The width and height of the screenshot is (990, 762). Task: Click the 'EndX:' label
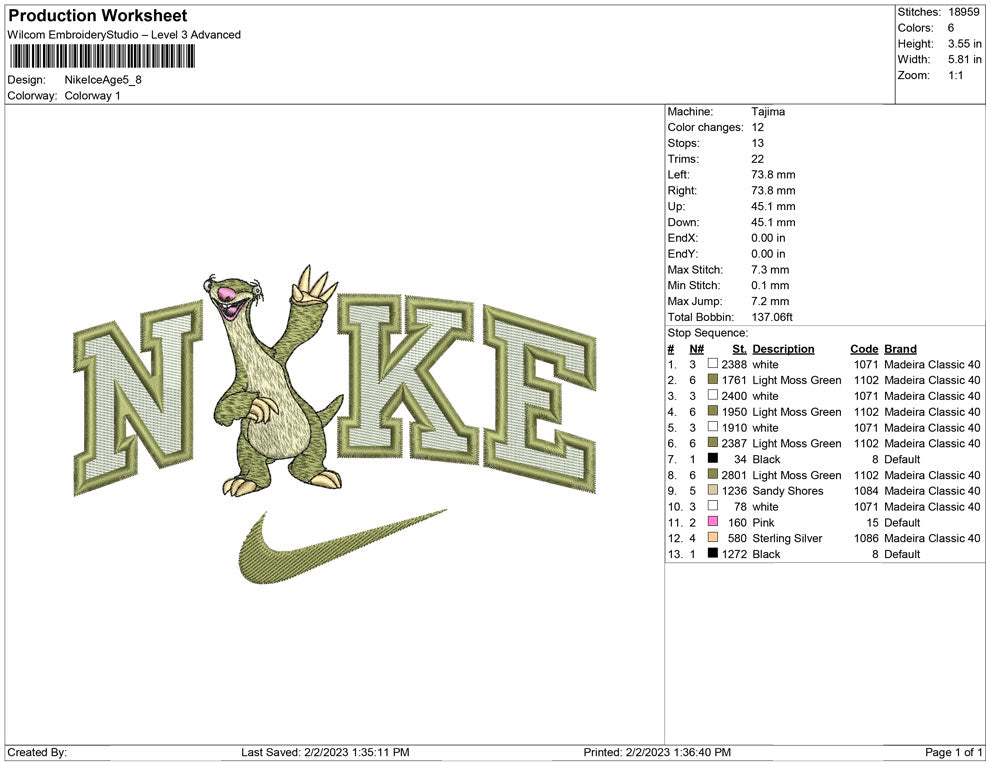click(683, 238)
